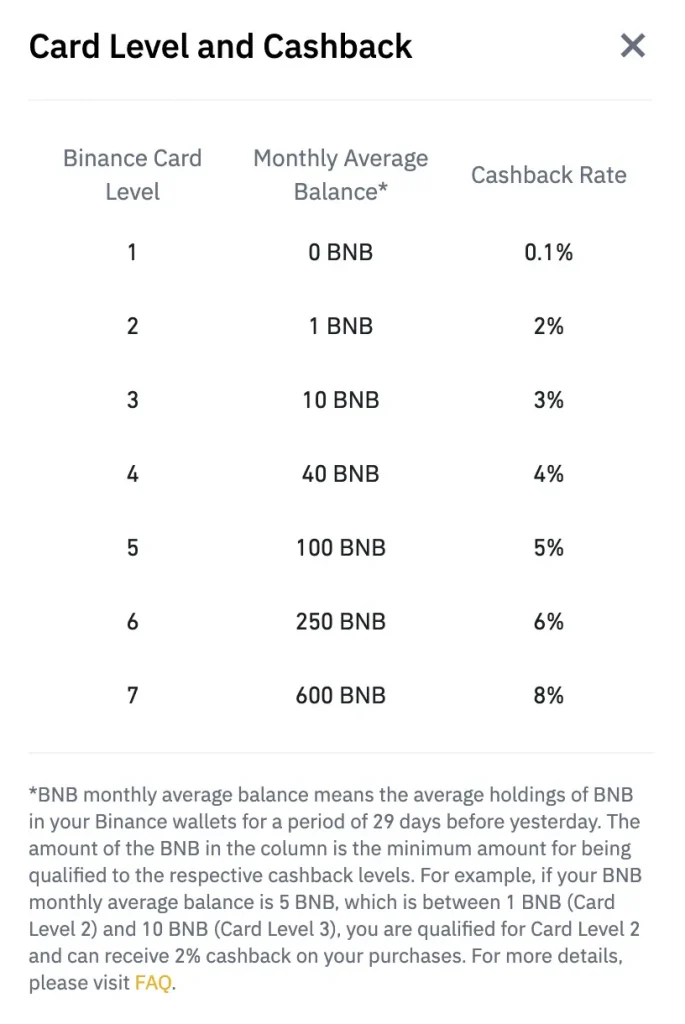685x1024 pixels.
Task: Click the Card Level and Cashback title
Action: click(220, 46)
